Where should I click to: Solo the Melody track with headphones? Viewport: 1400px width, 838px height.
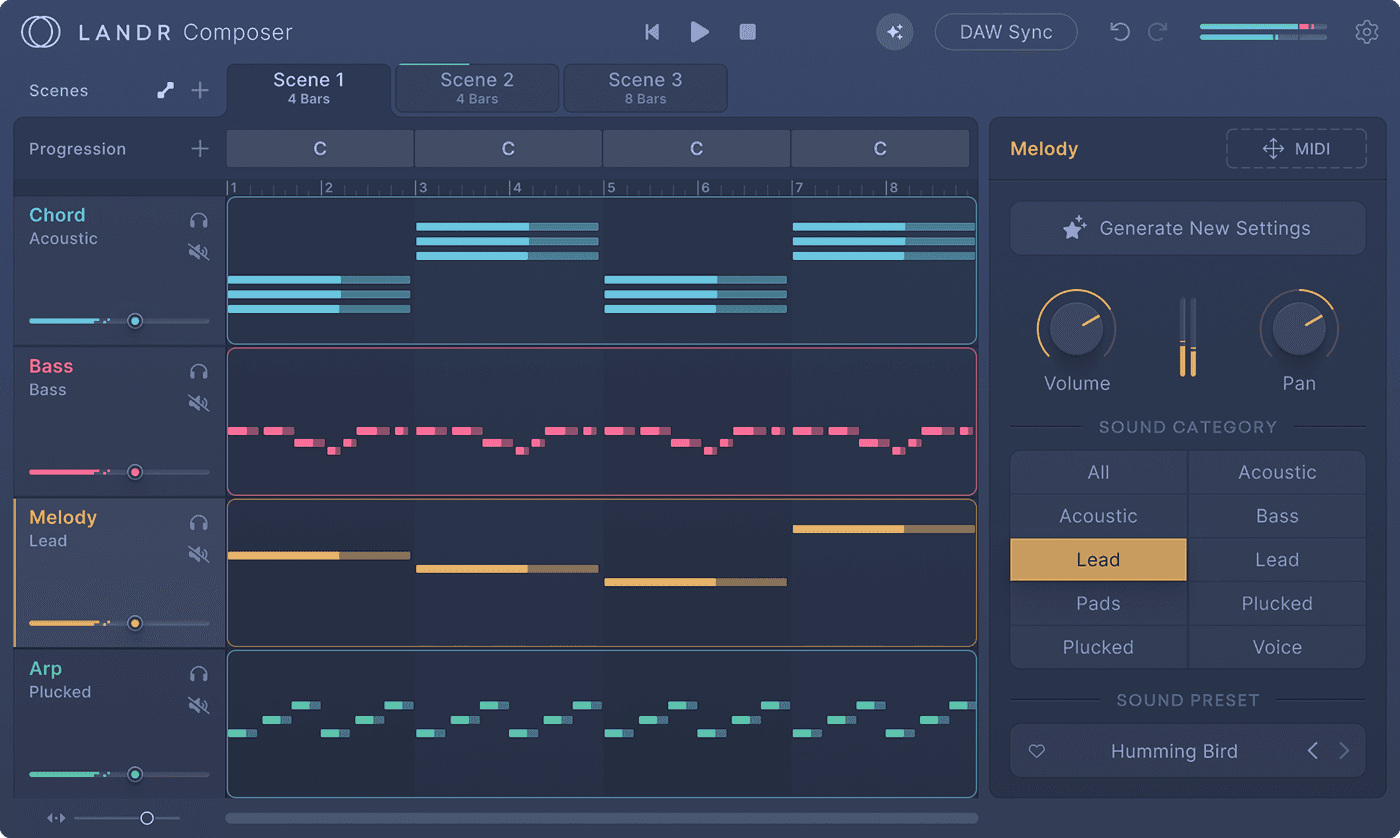pyautogui.click(x=199, y=523)
